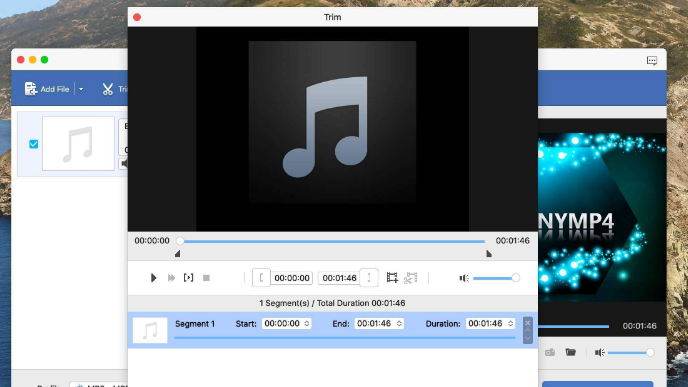Viewport: 688px width, 387px height.
Task: Click the 1 Segment(s) / Total Duration text
Action: click(332, 303)
